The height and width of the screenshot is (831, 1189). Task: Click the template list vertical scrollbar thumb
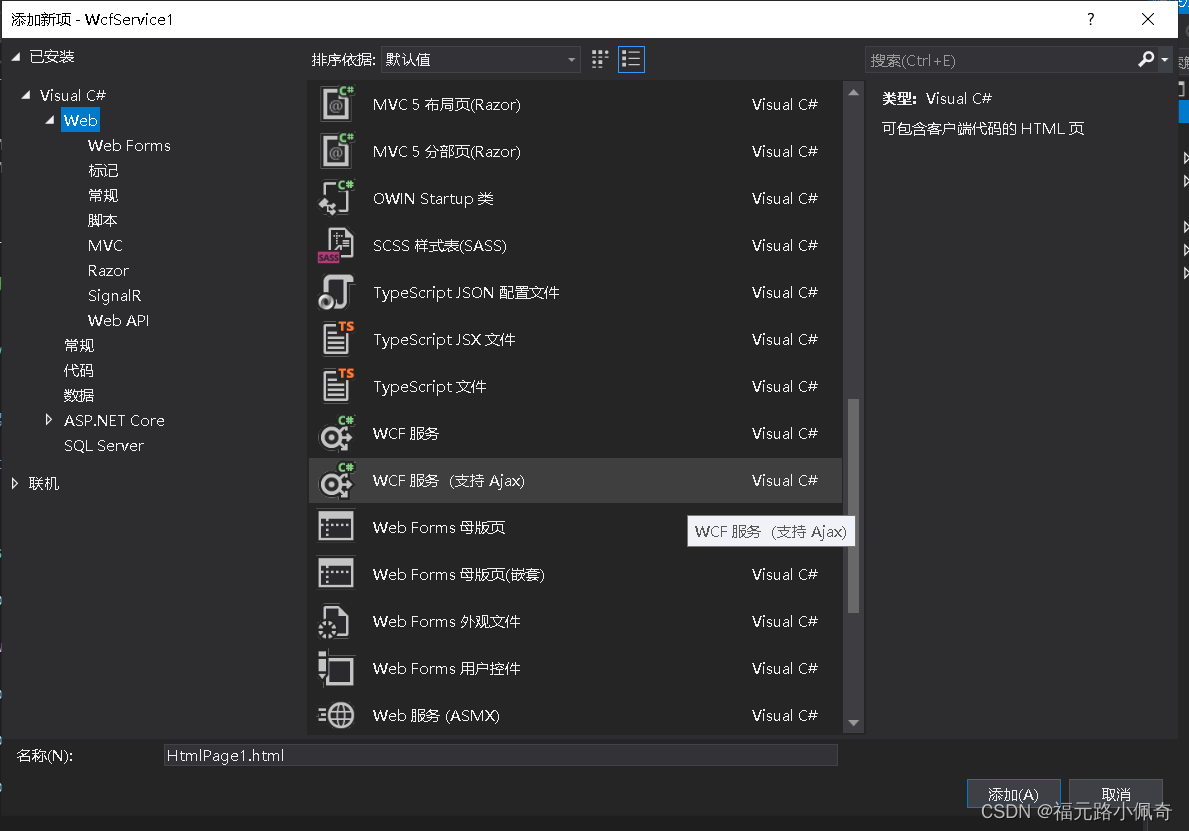[853, 505]
